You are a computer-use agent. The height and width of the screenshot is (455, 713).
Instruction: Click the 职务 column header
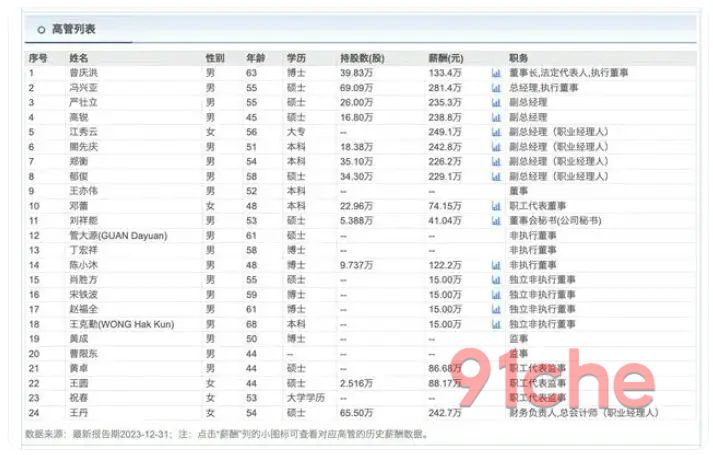(x=518, y=59)
